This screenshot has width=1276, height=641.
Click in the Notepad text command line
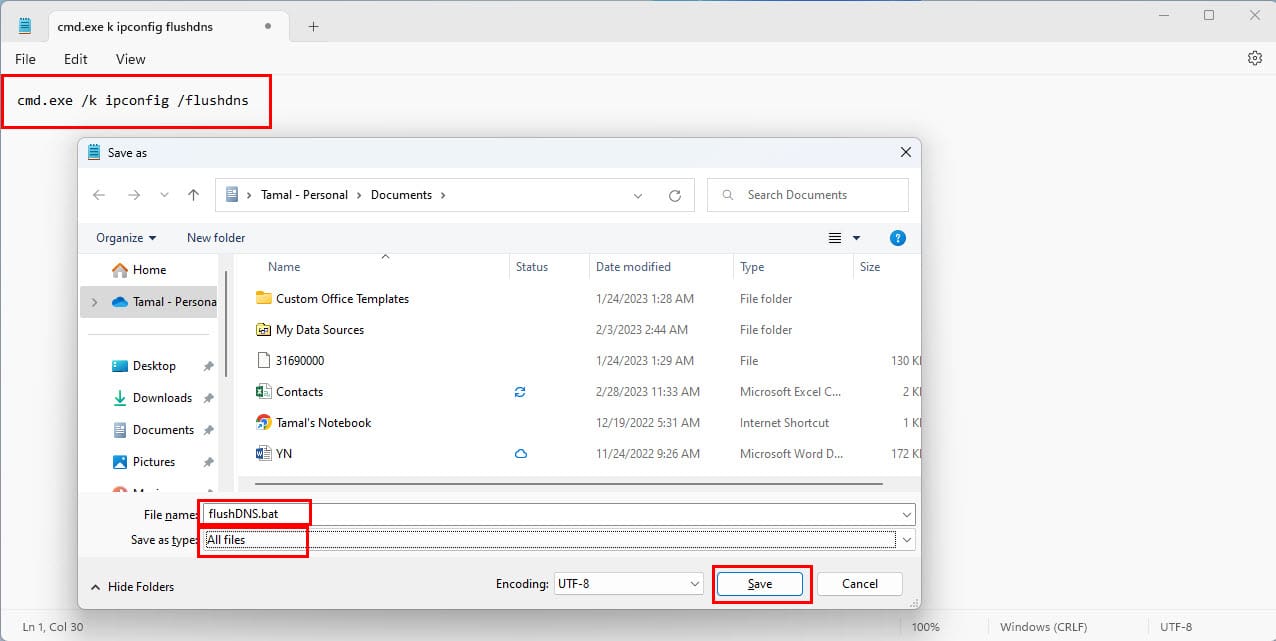point(133,101)
